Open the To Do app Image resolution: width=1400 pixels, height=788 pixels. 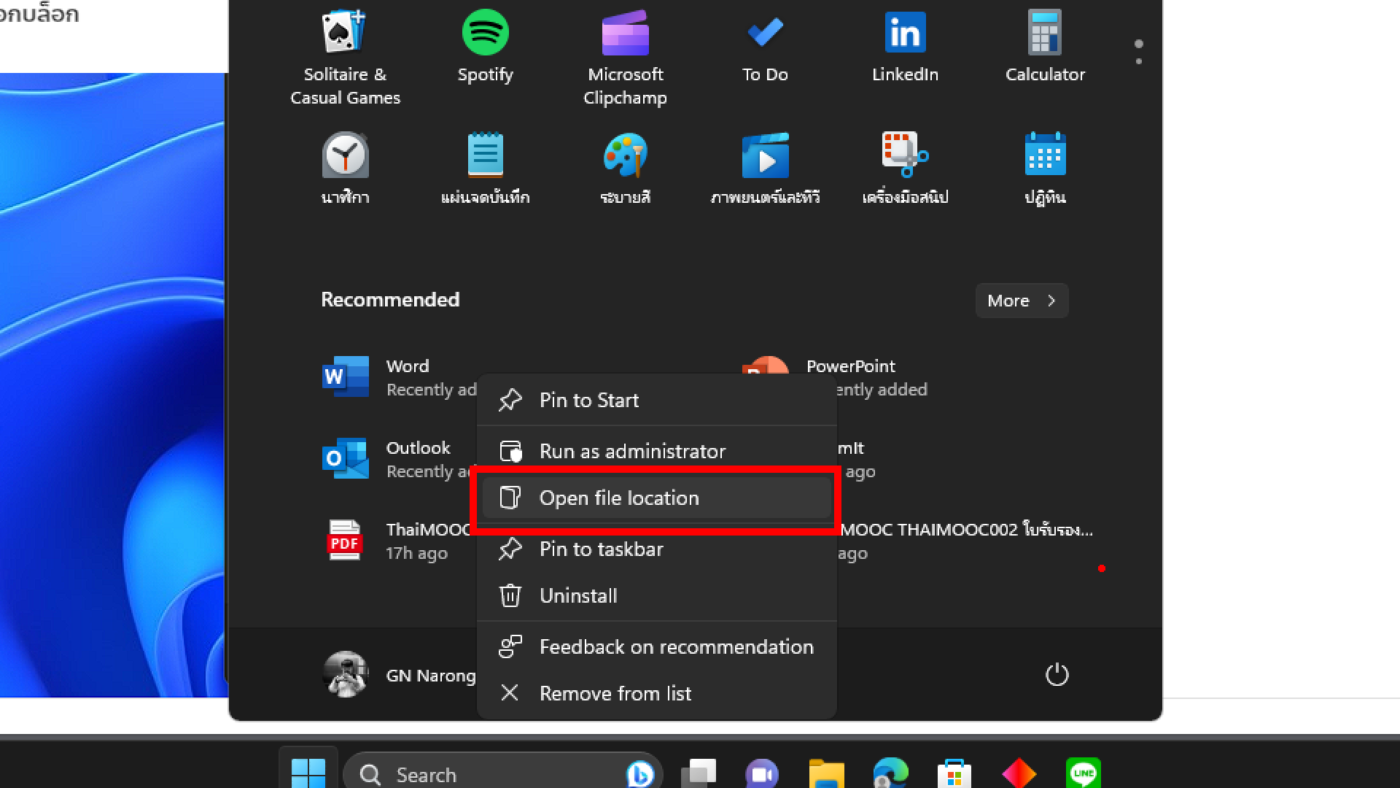tap(765, 47)
